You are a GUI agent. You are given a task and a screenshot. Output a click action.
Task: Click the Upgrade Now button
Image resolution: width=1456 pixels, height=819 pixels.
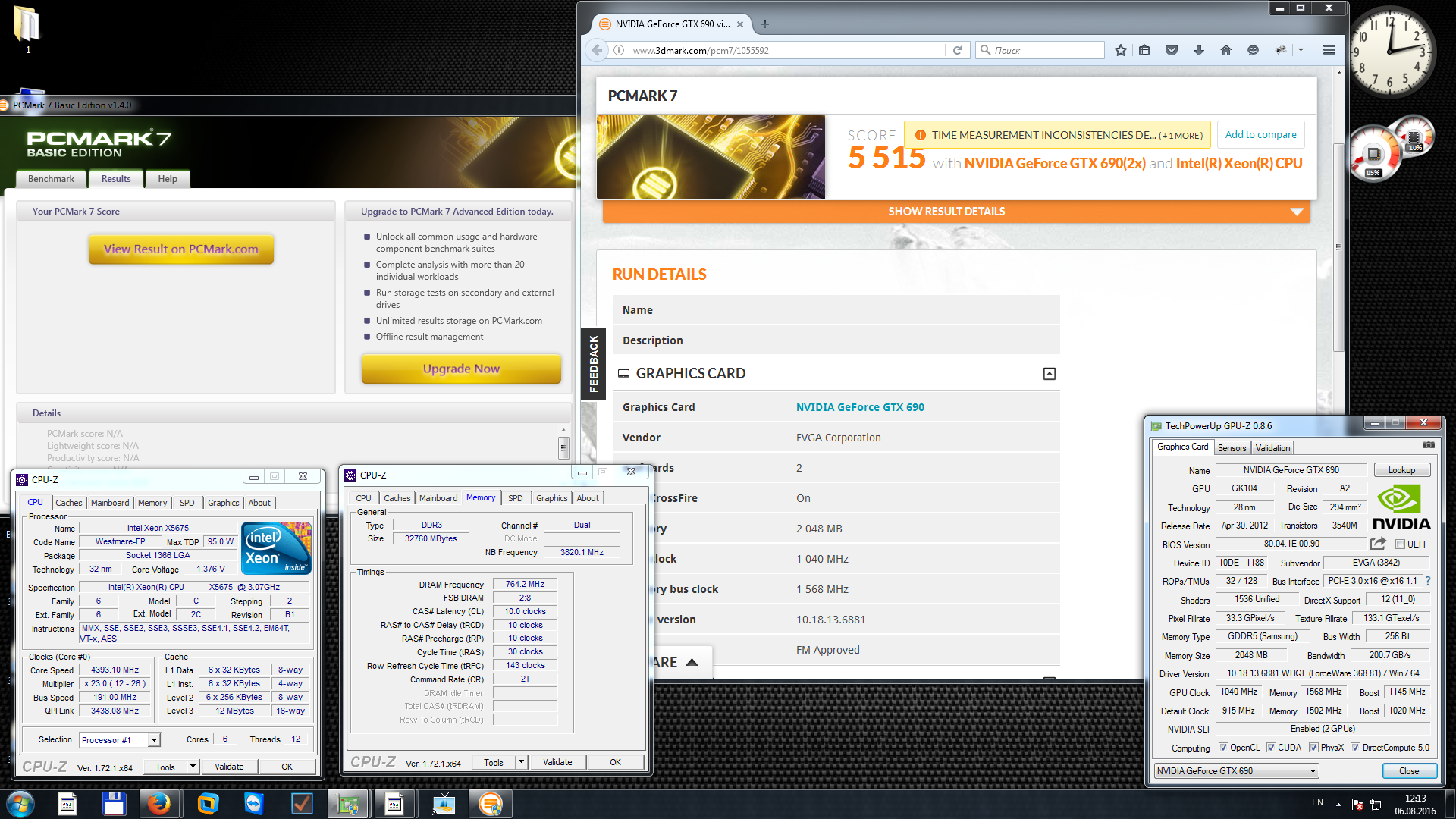pyautogui.click(x=461, y=369)
